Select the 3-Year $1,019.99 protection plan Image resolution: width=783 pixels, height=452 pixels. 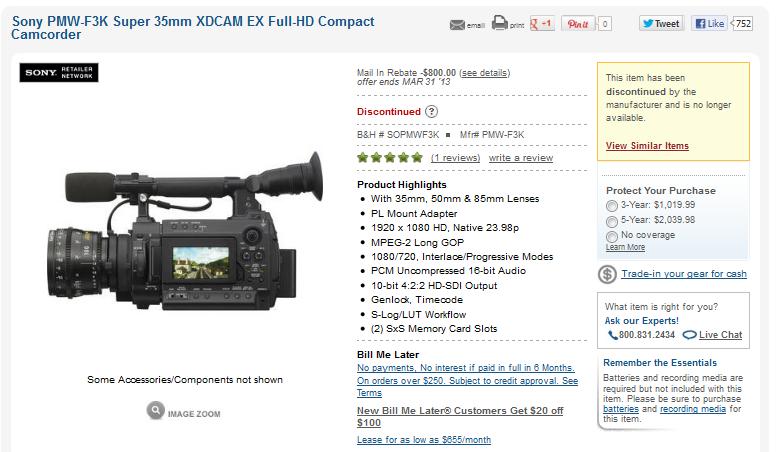point(612,206)
